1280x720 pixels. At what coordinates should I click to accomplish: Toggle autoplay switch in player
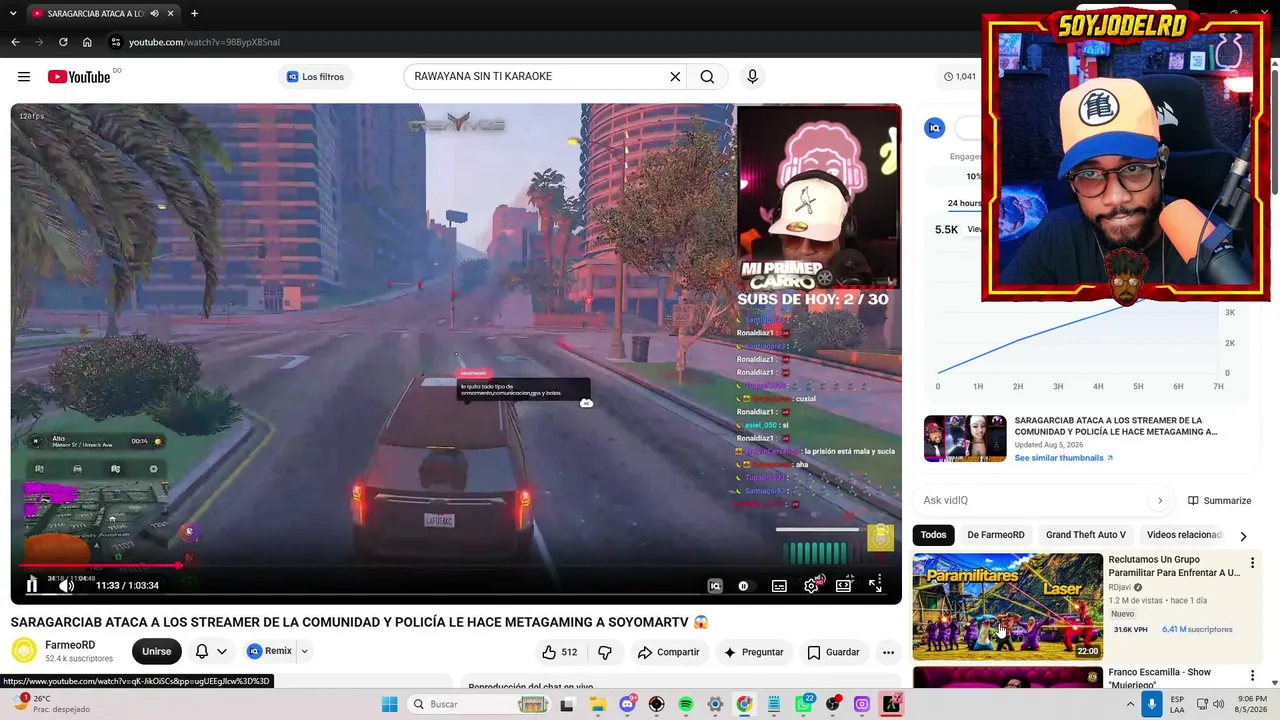point(744,586)
